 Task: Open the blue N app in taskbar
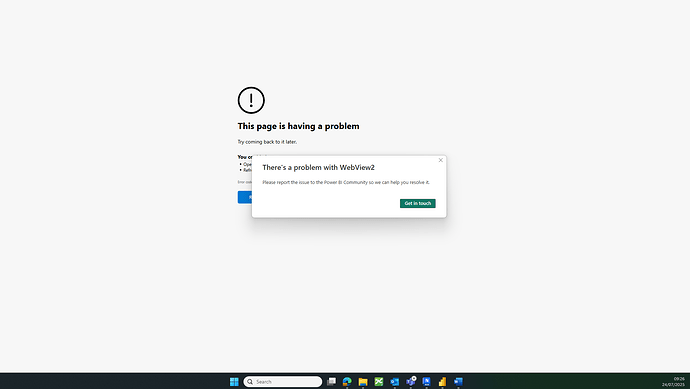point(426,382)
